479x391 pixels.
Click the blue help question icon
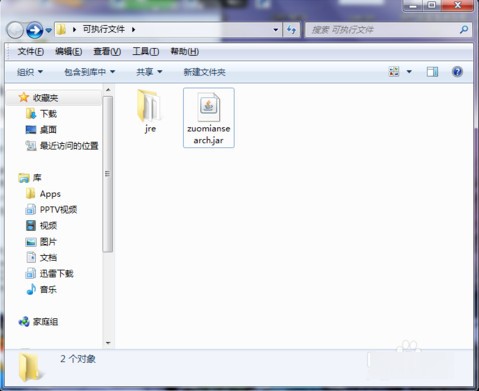(x=457, y=72)
